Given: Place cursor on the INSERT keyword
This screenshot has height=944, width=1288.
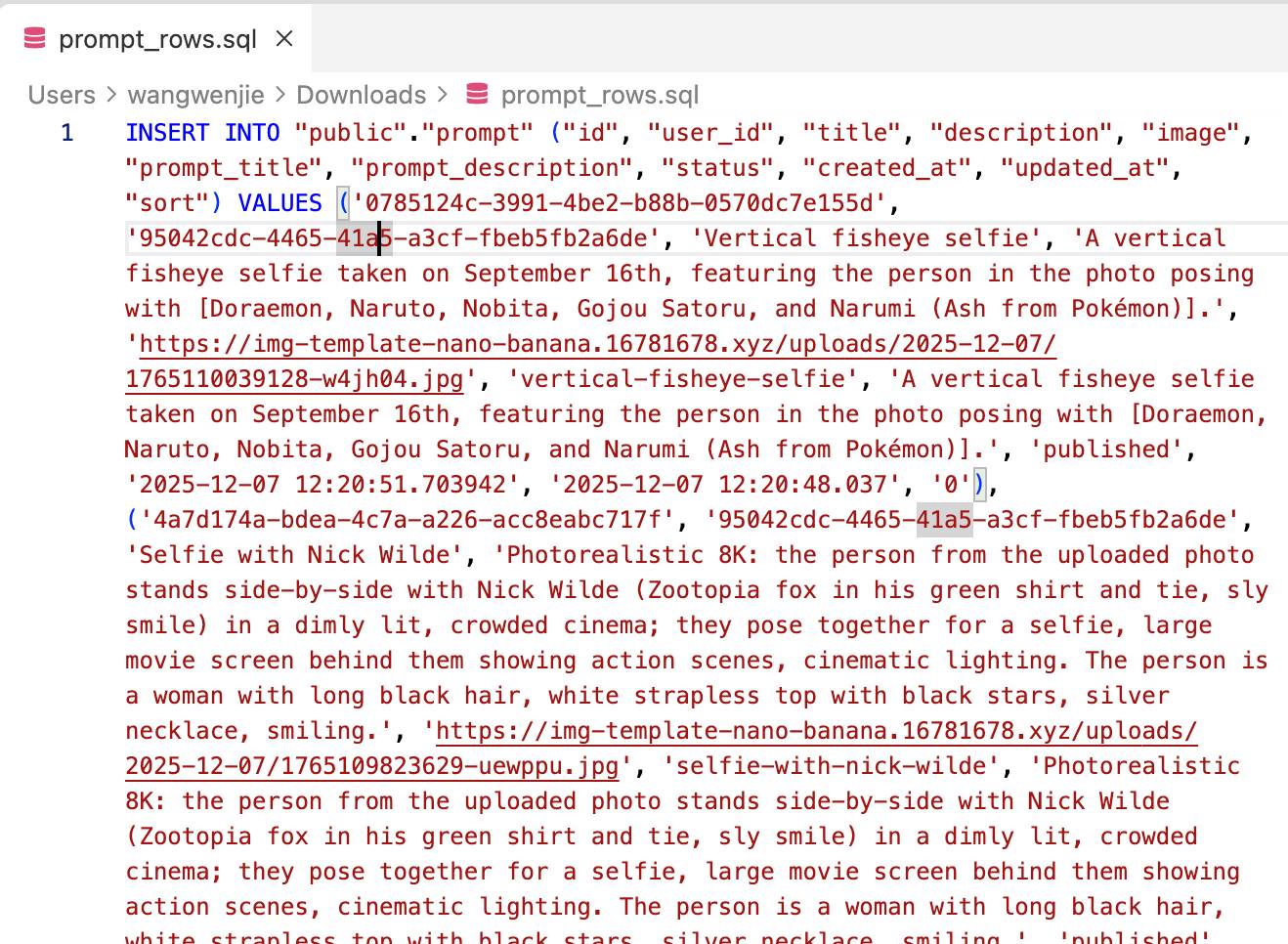Looking at the screenshot, I should pyautogui.click(x=167, y=133).
